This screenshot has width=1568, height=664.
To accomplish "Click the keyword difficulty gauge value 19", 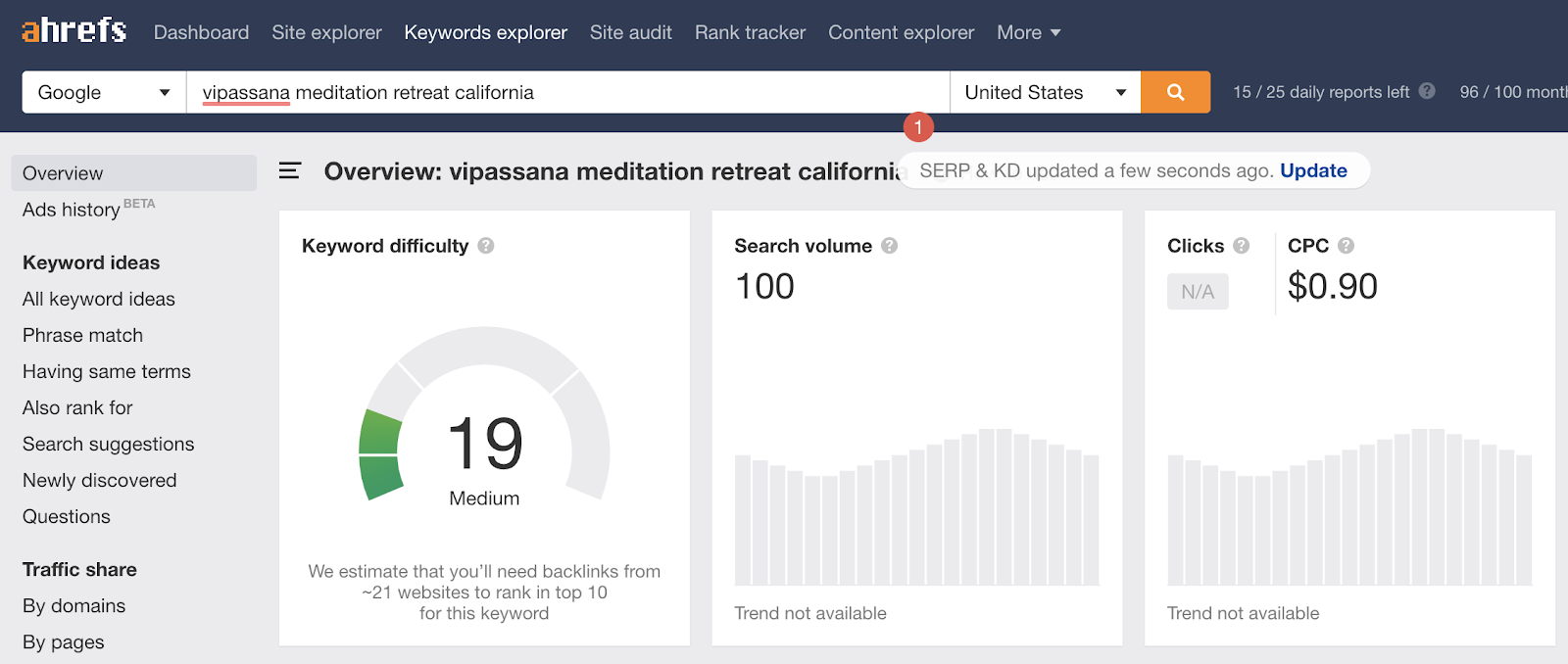I will click(x=485, y=444).
